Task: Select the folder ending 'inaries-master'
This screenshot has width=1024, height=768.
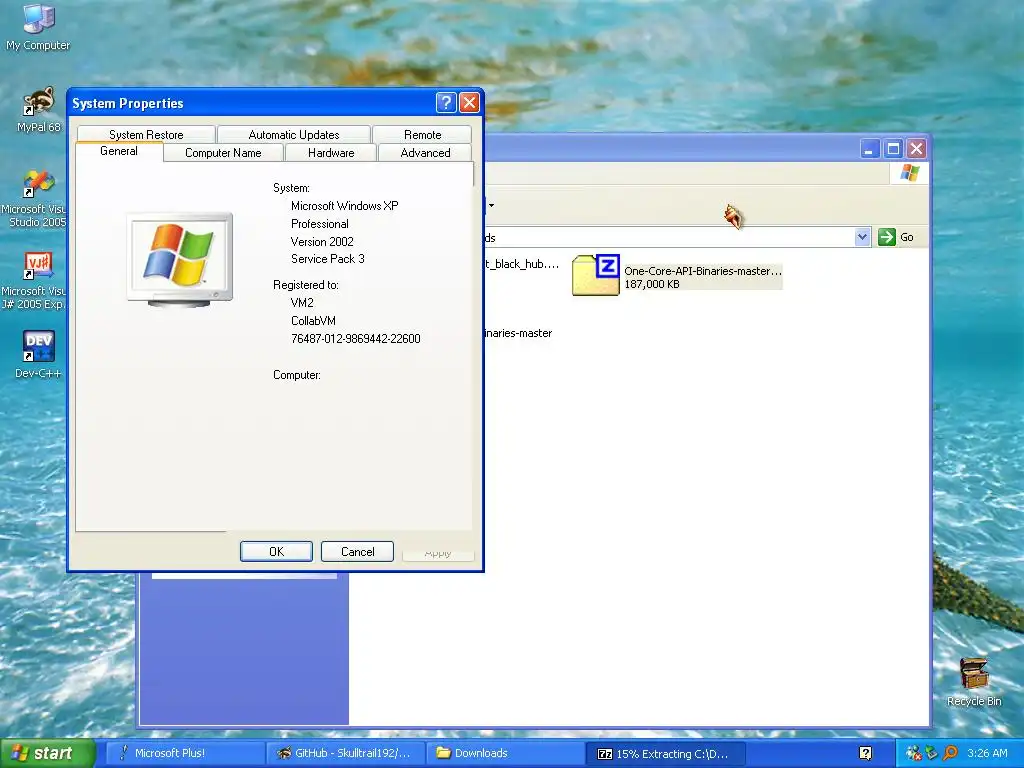Action: (519, 333)
